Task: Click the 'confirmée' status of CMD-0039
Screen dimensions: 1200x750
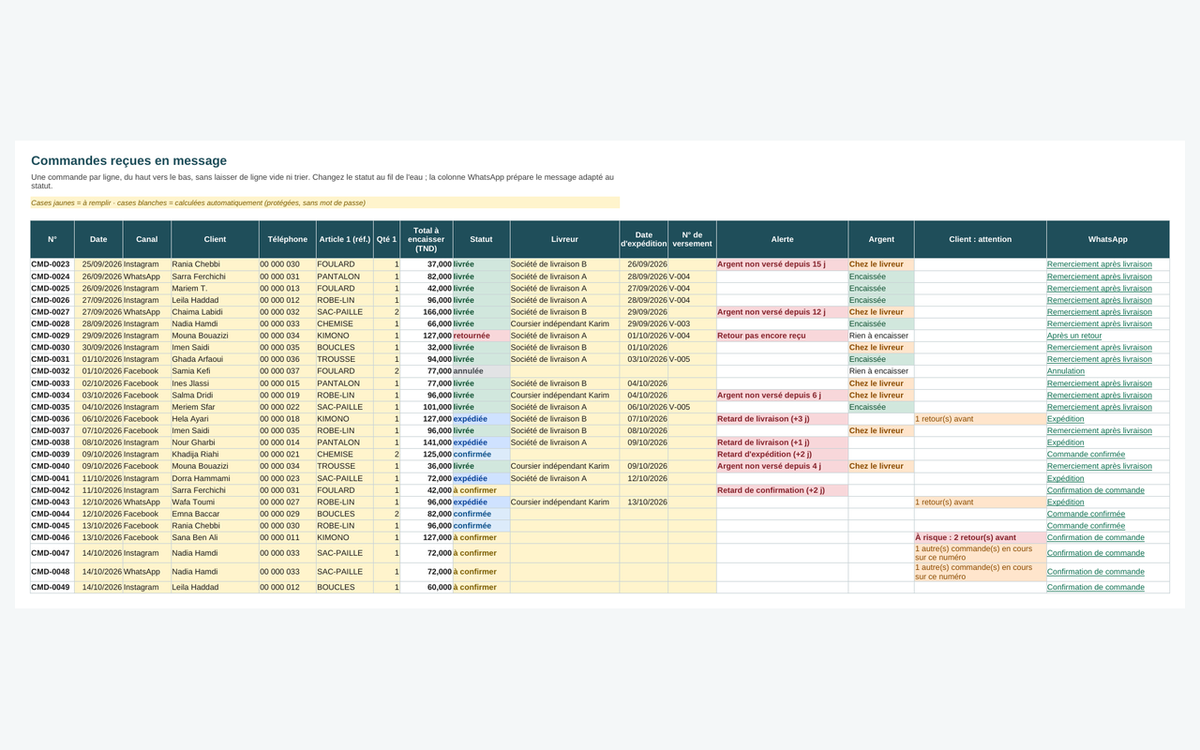Action: click(x=481, y=454)
